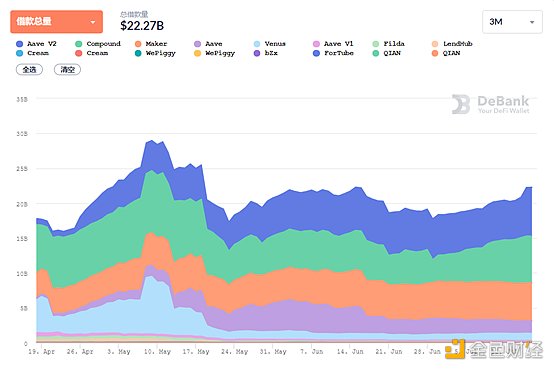Click the DeBank logo watermark
The height and width of the screenshot is (370, 554).
click(490, 104)
